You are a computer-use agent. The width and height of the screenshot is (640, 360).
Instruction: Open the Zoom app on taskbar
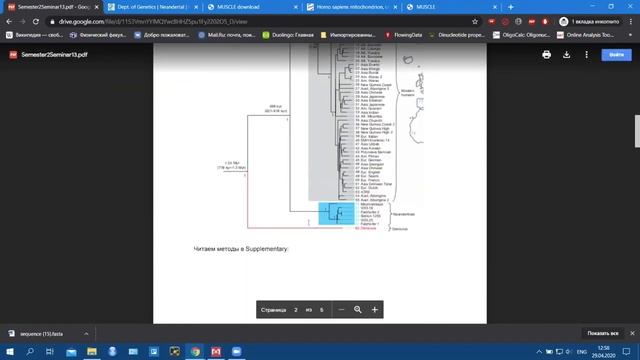(237, 351)
